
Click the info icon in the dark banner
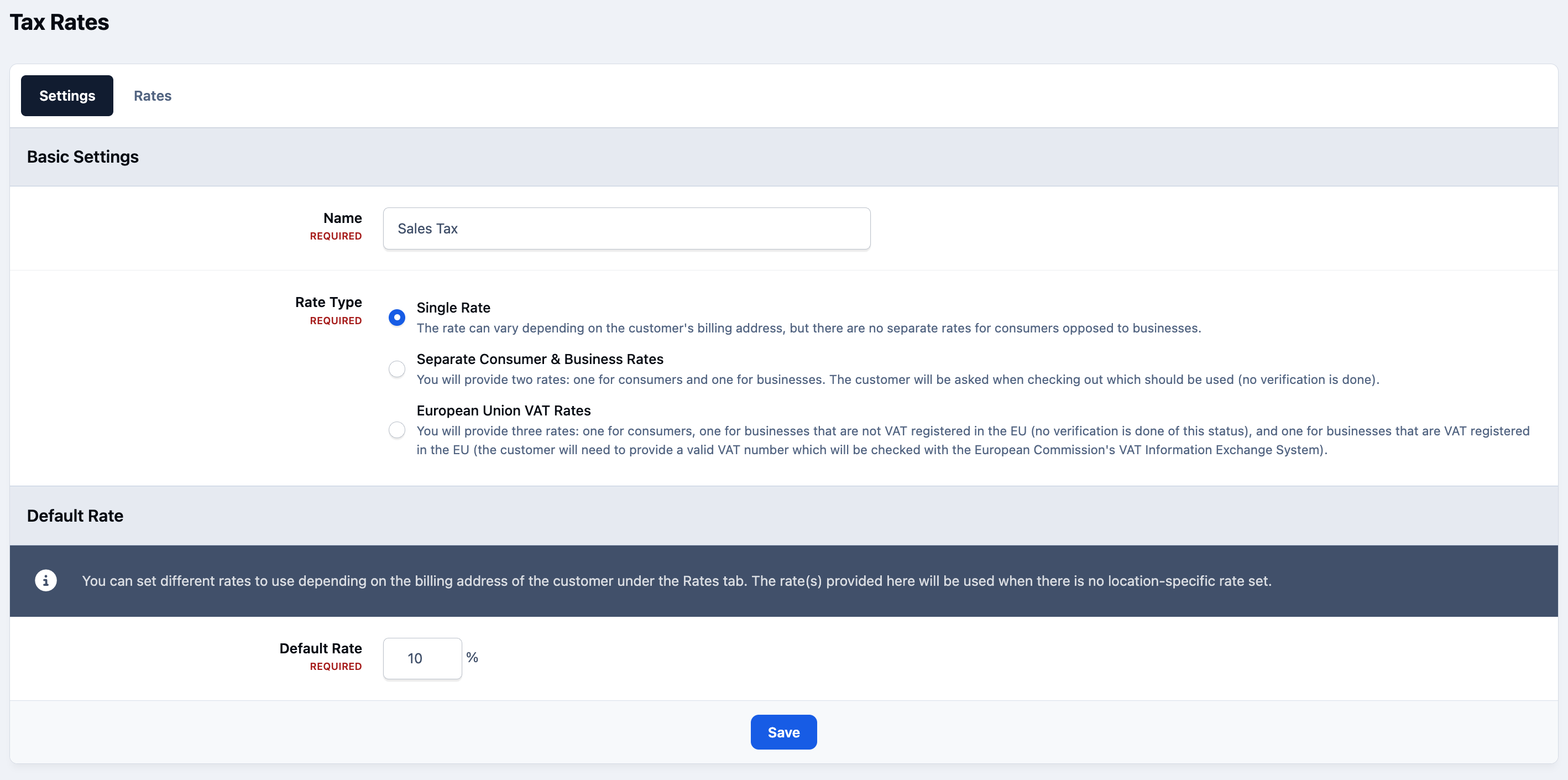[x=46, y=580]
